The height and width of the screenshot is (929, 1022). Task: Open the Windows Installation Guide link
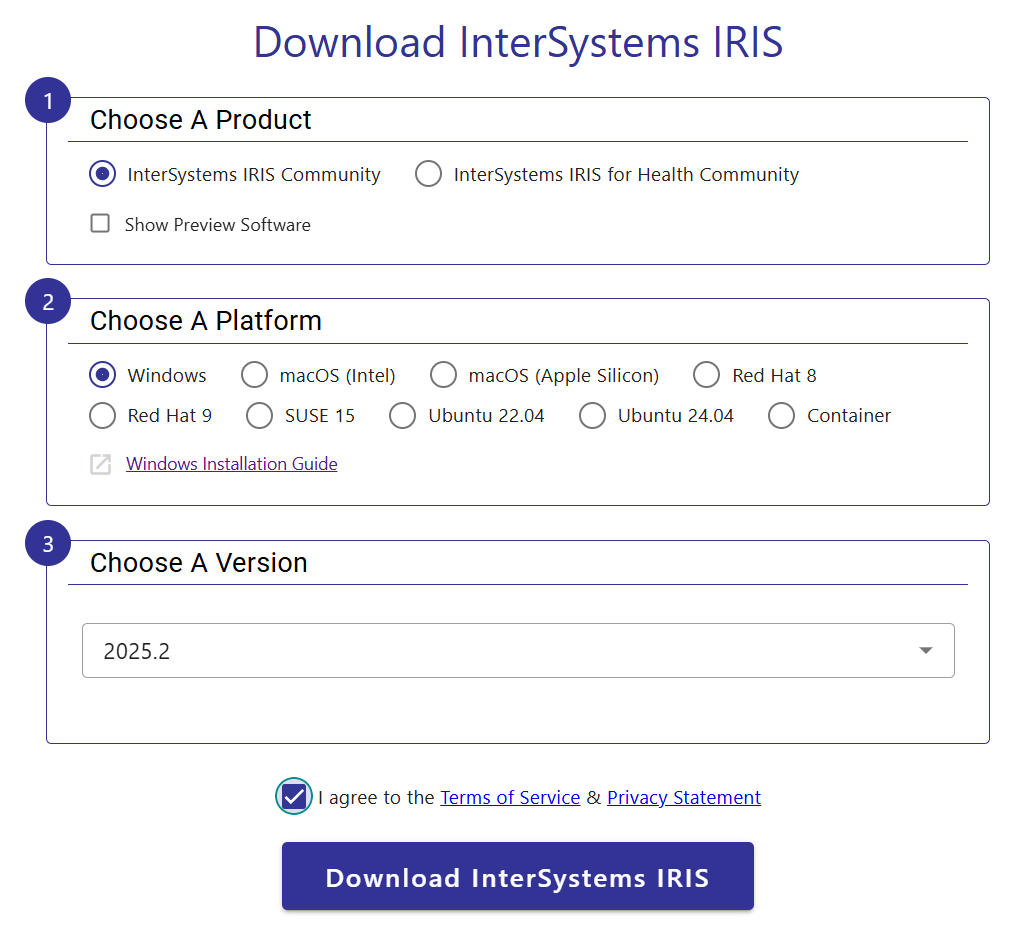(x=231, y=464)
